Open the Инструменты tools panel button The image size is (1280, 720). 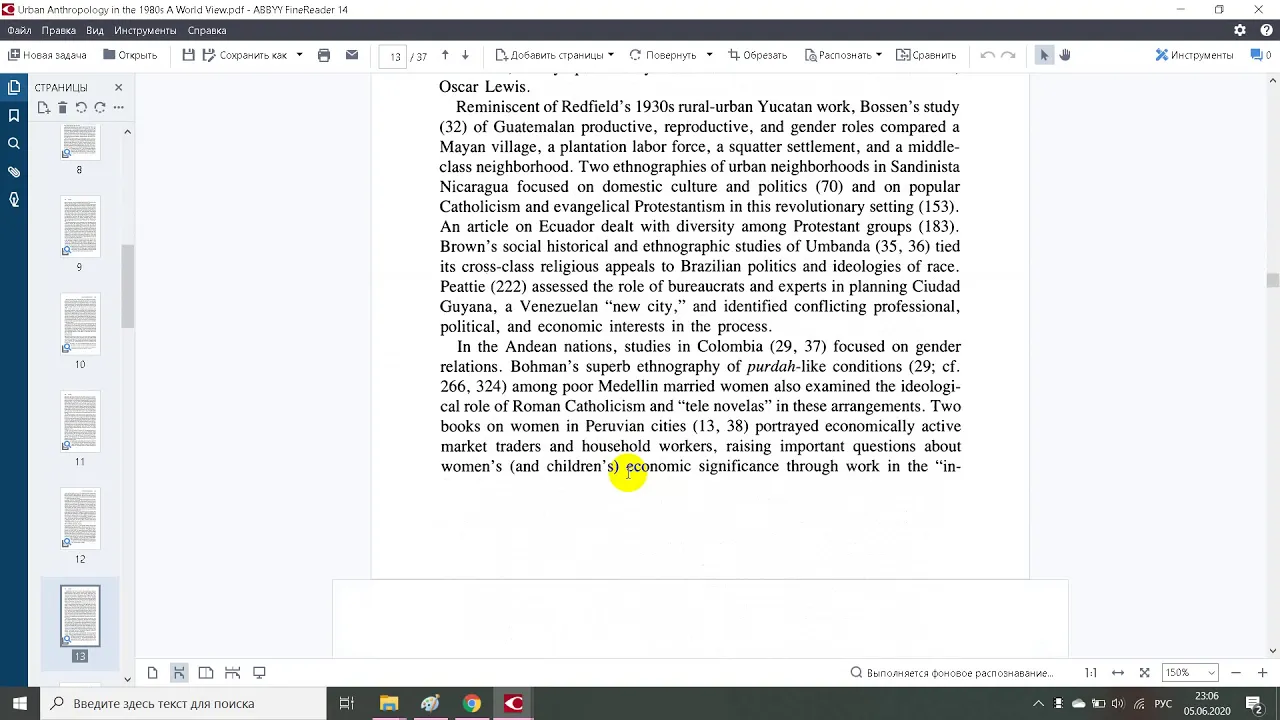pyautogui.click(x=1194, y=55)
